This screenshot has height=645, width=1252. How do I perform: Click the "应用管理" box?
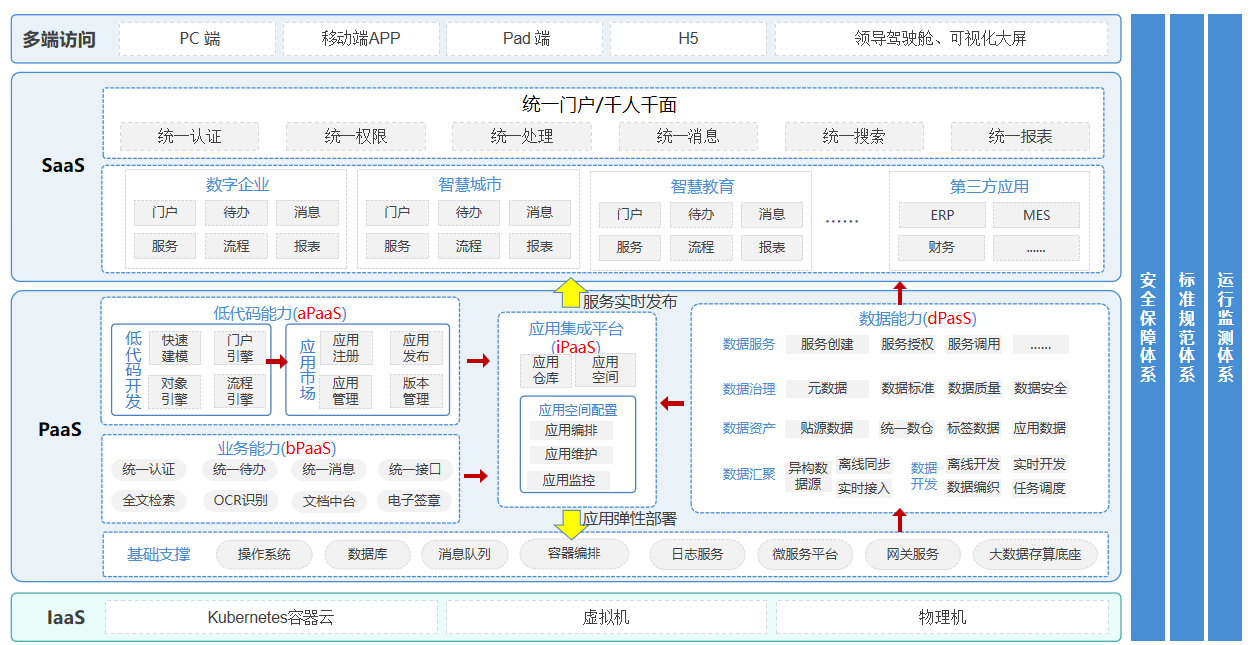(346, 391)
